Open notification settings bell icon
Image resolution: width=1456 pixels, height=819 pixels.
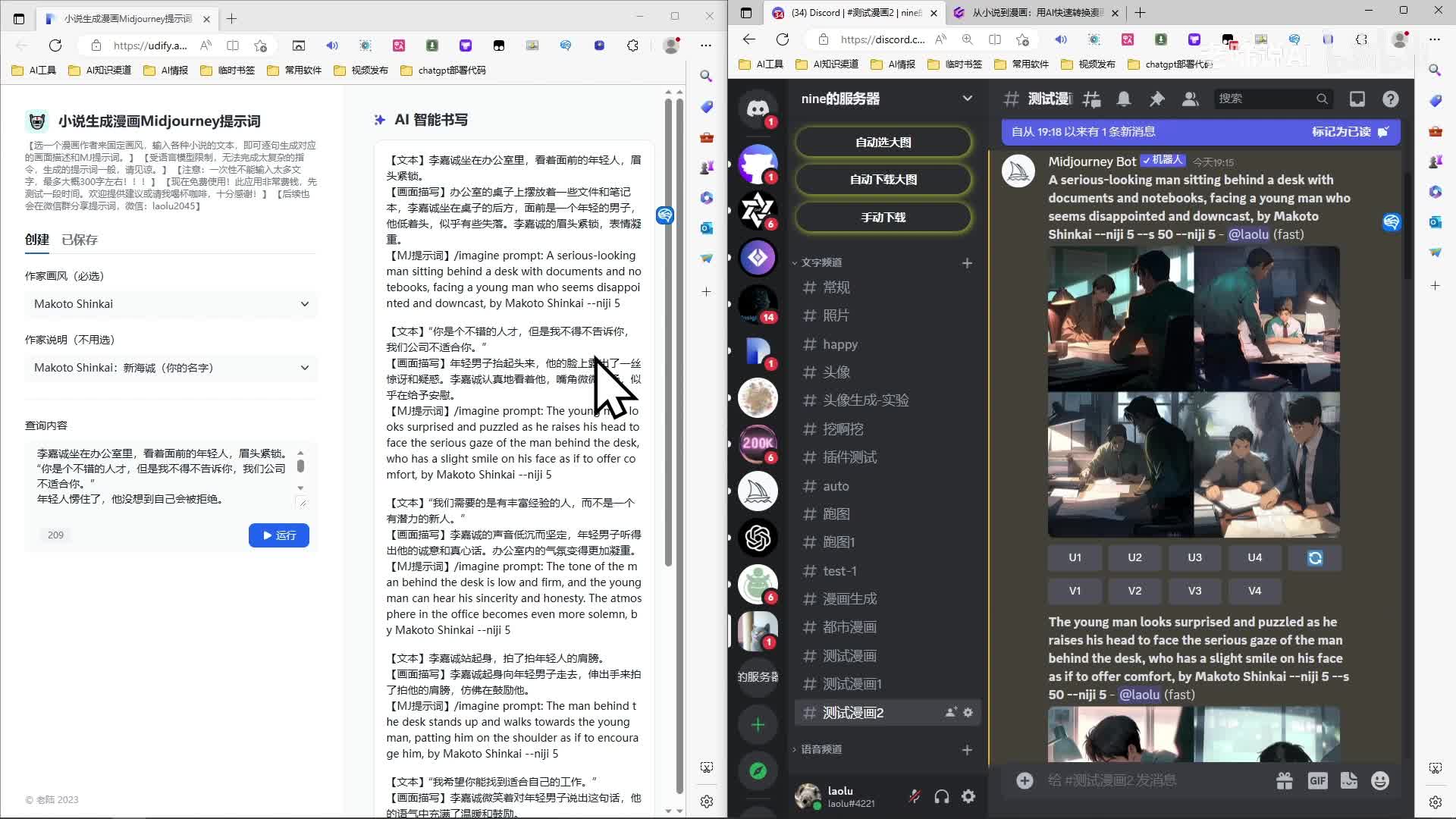click(1124, 99)
